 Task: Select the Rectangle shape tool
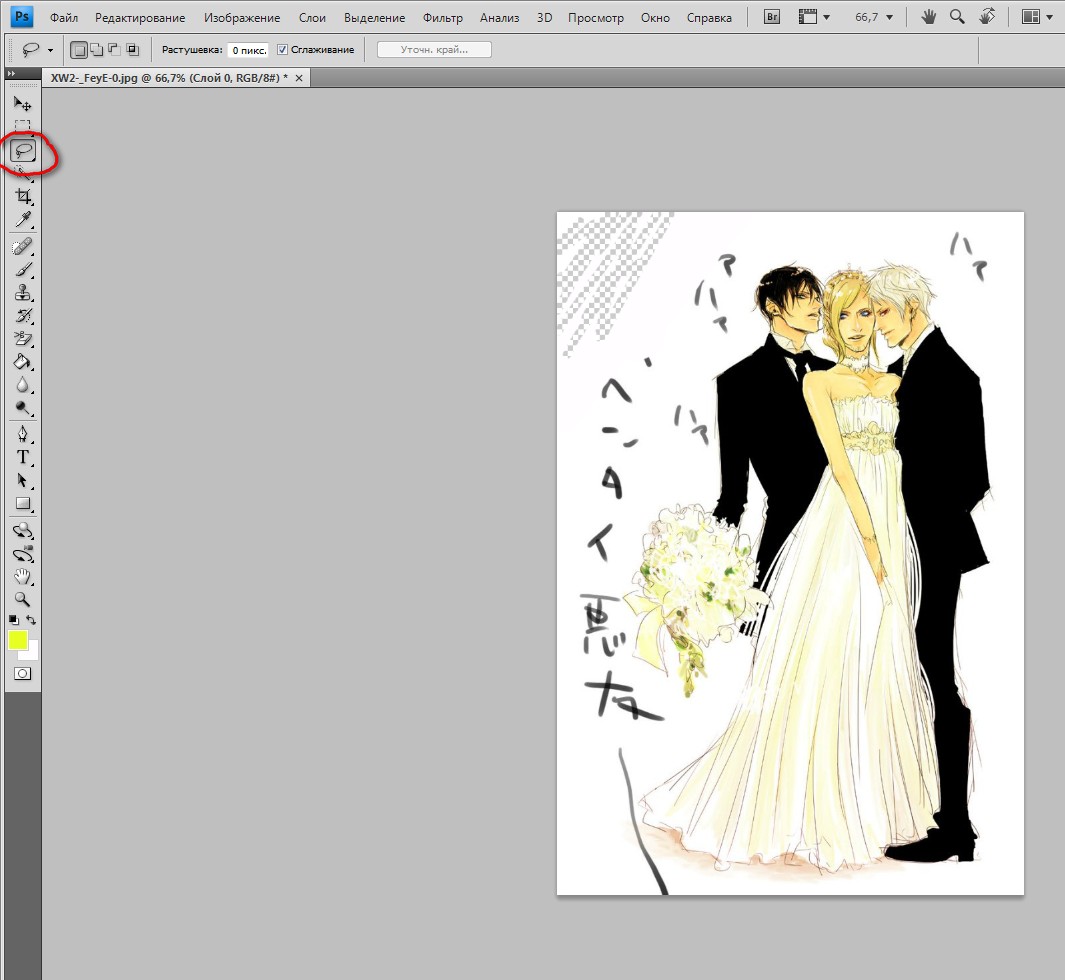point(23,504)
